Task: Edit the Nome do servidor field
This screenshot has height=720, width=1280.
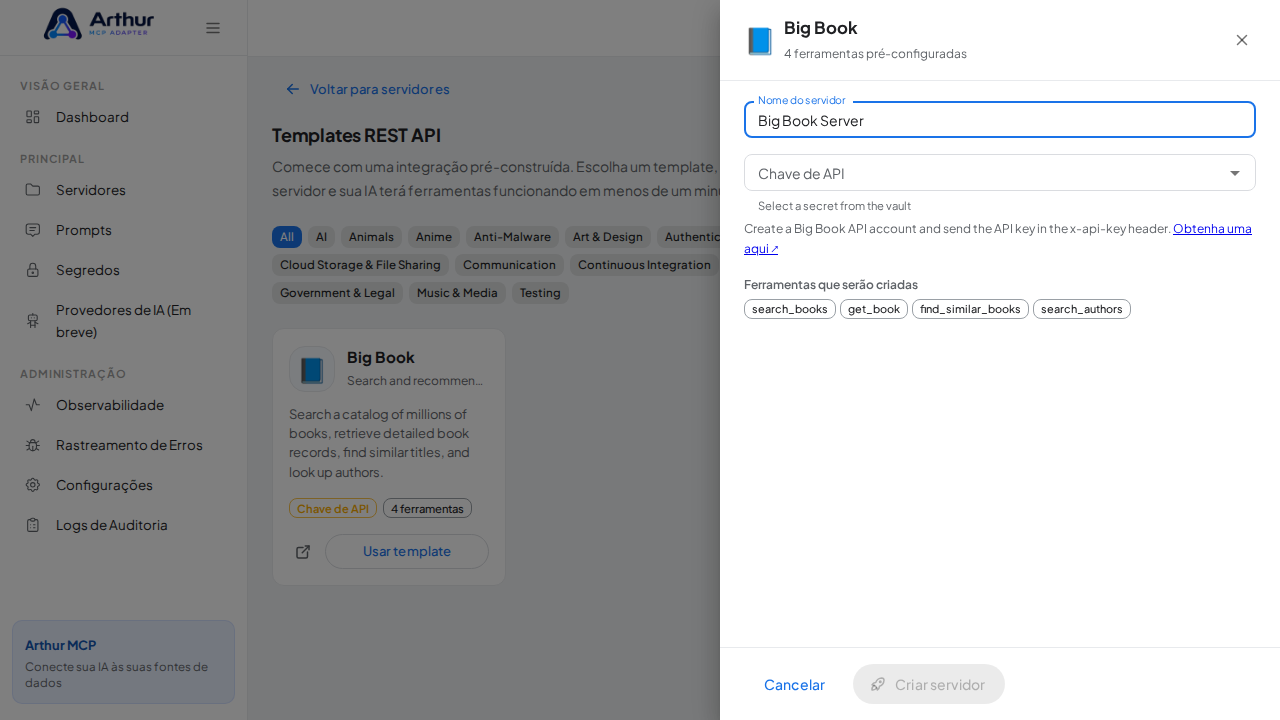Action: [1000, 120]
